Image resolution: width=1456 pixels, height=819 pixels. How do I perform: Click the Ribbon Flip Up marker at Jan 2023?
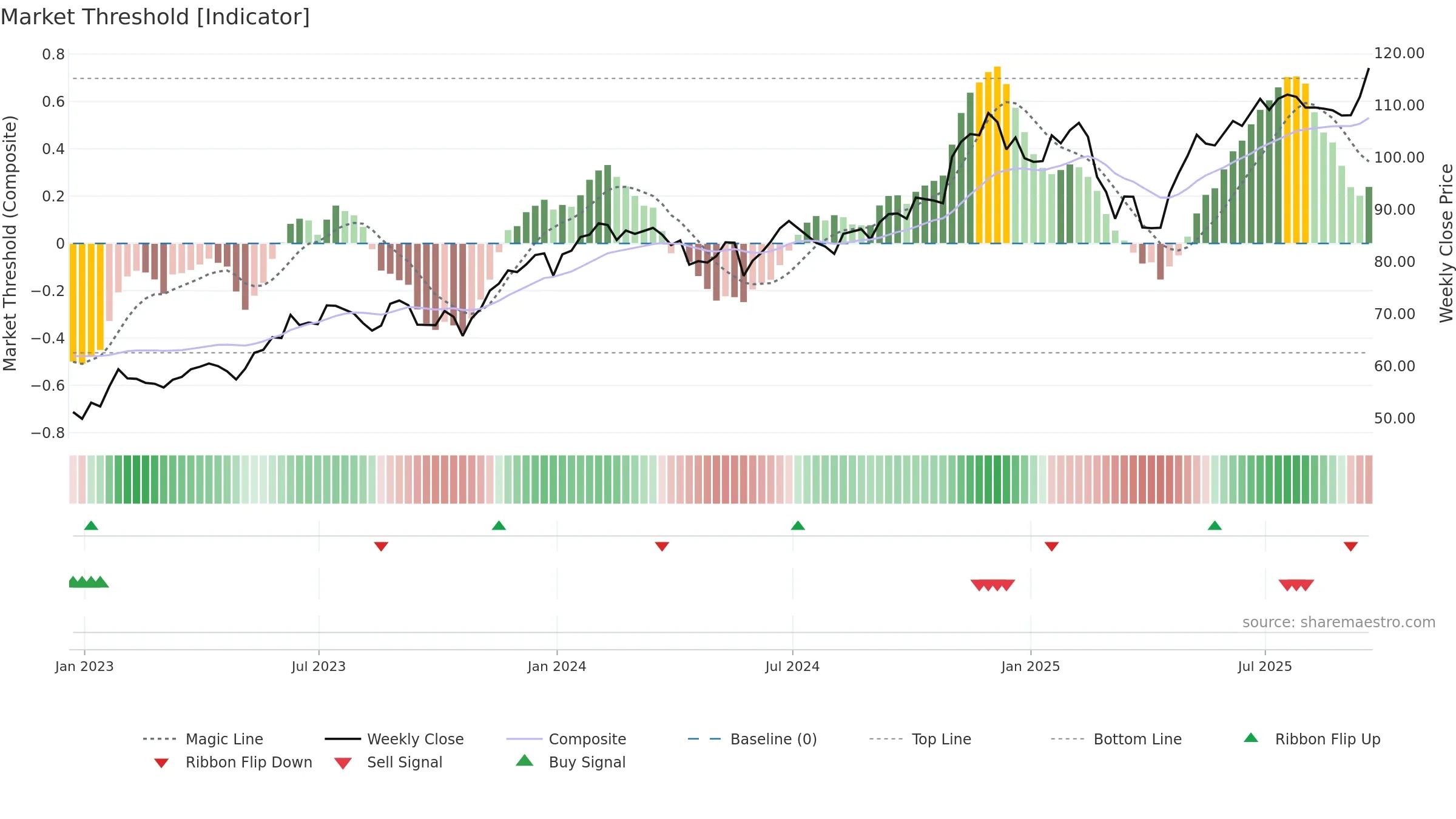(x=91, y=525)
